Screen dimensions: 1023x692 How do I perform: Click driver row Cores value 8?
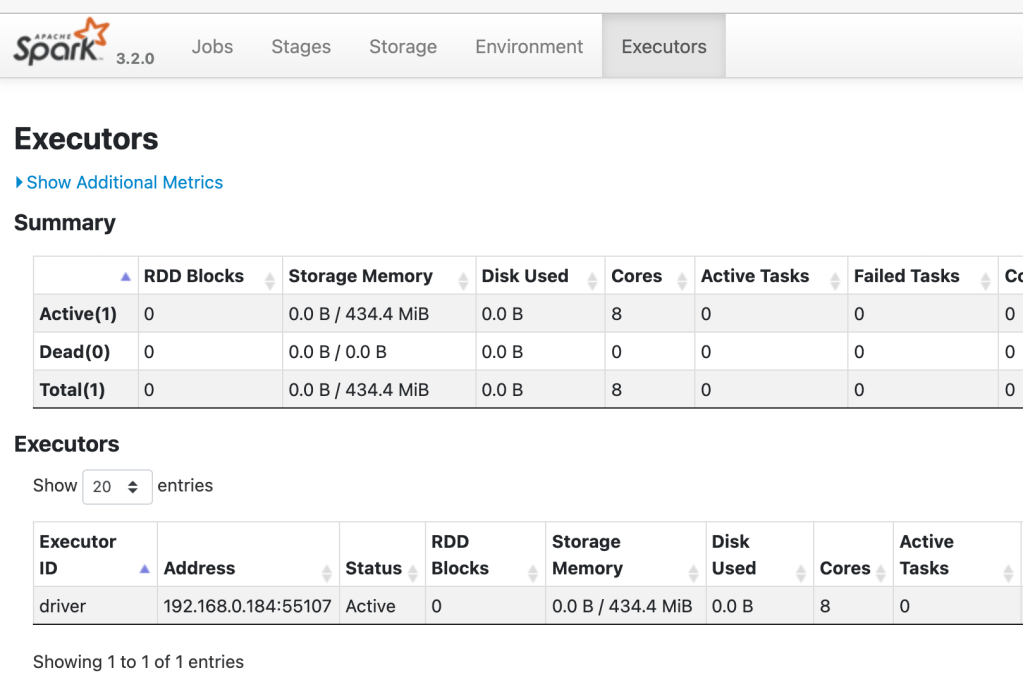[825, 606]
